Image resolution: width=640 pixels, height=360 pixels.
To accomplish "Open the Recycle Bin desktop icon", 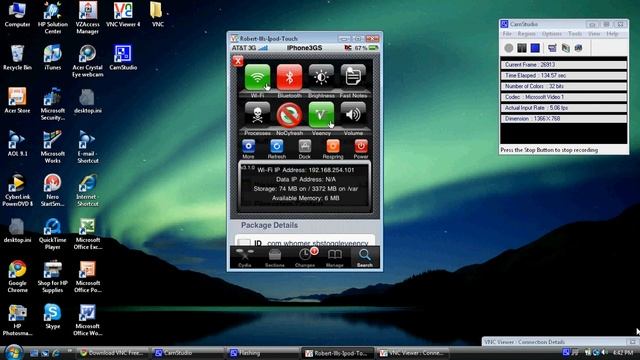I will (x=17, y=58).
